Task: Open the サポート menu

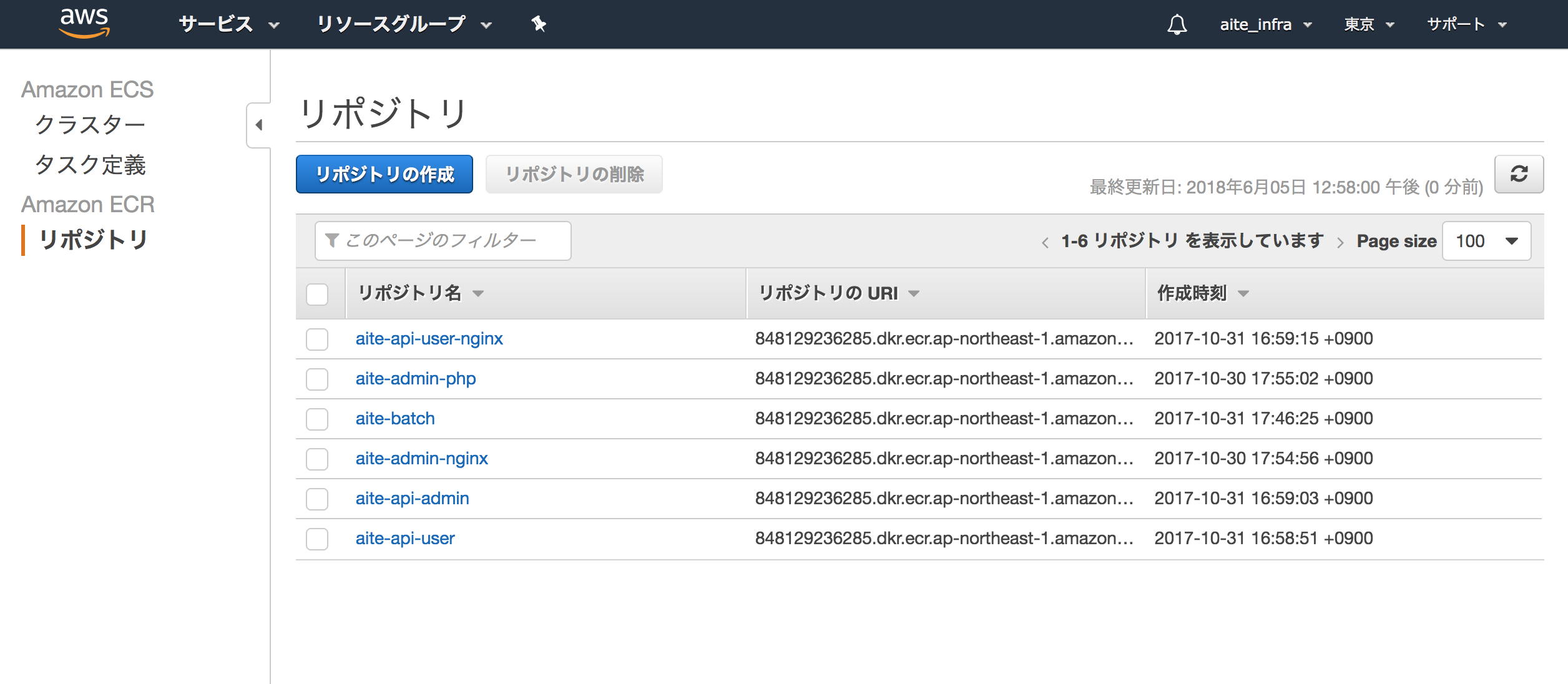Action: click(x=1467, y=24)
